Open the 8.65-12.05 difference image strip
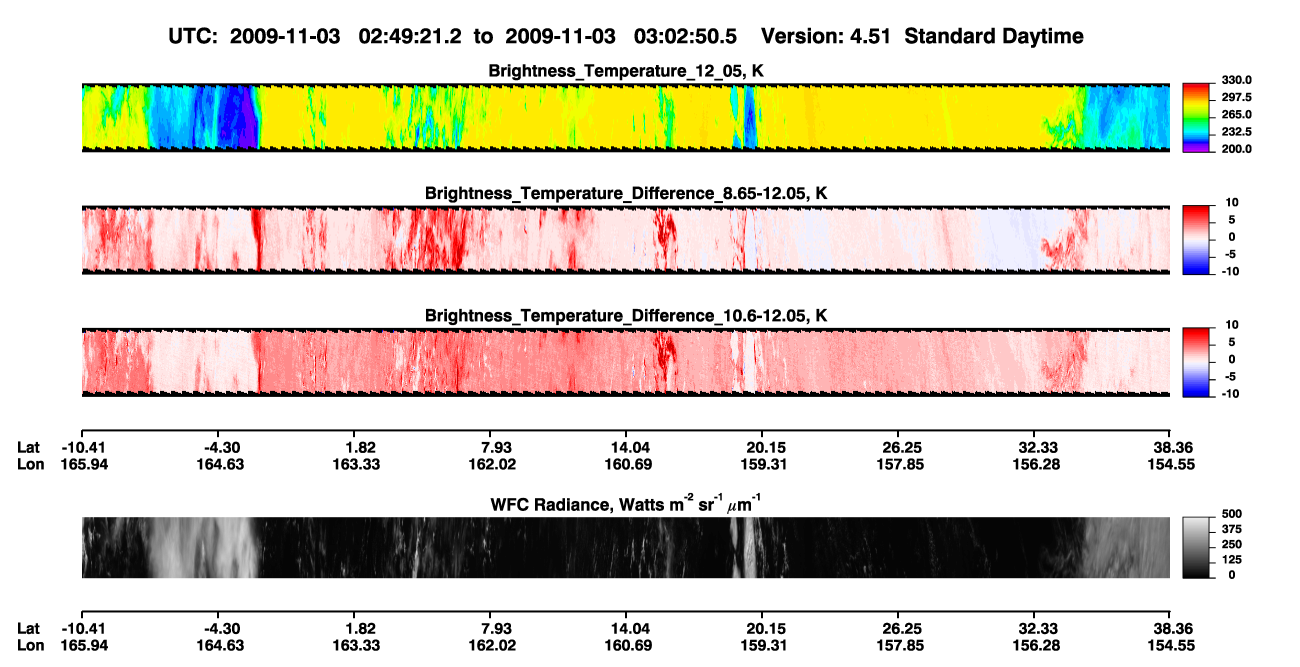Image resolution: width=1300 pixels, height=667 pixels. click(626, 240)
